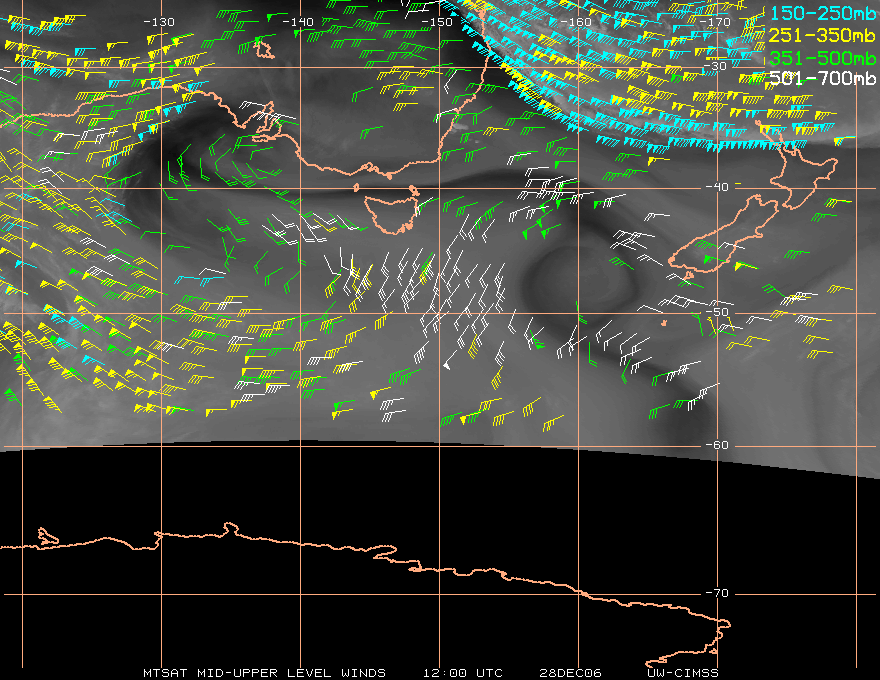Click the 12:00 UTC timestamp
Screen dimensions: 880x680
462,673
